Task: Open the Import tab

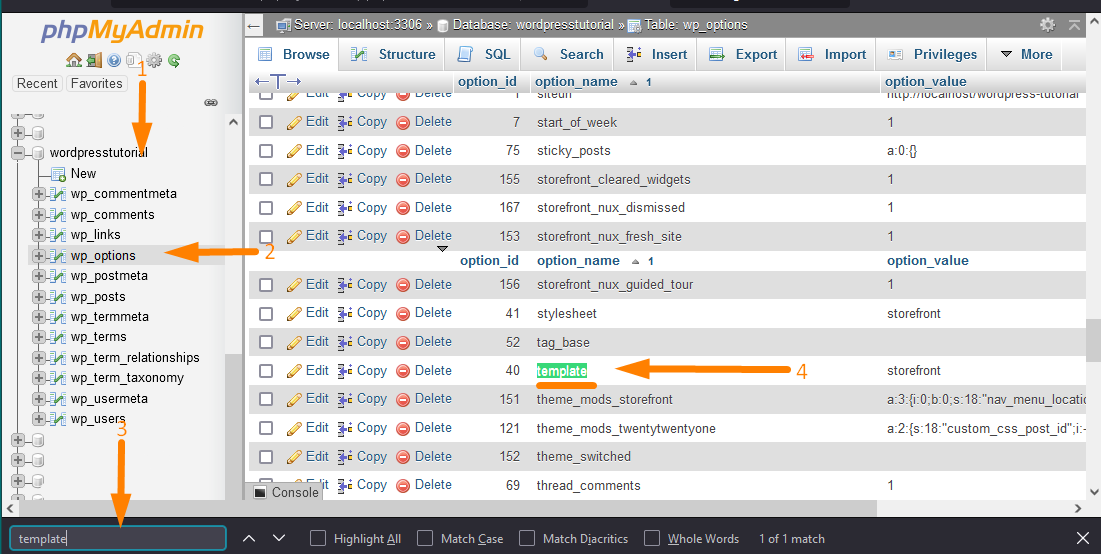Action: pos(831,54)
